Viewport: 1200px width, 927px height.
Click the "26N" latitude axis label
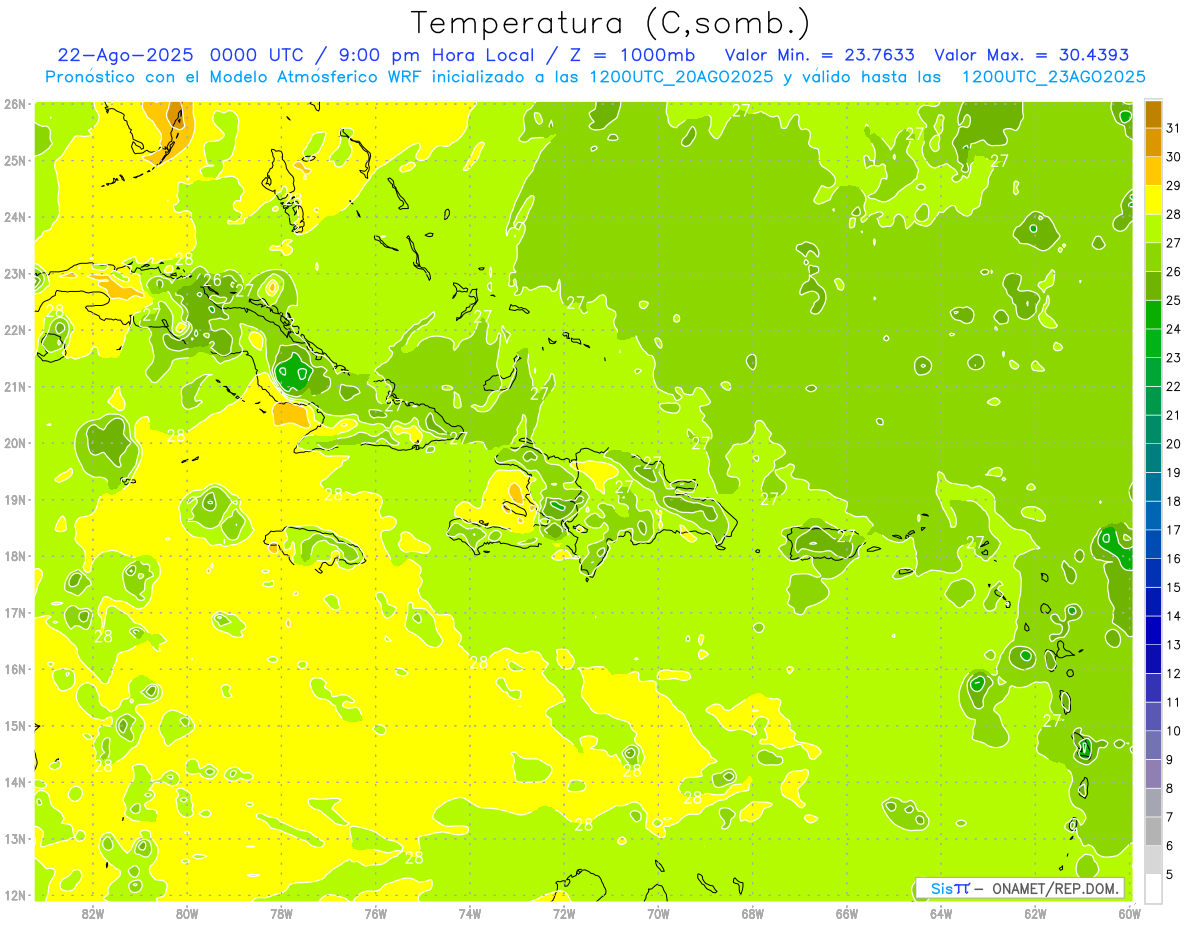click(15, 104)
